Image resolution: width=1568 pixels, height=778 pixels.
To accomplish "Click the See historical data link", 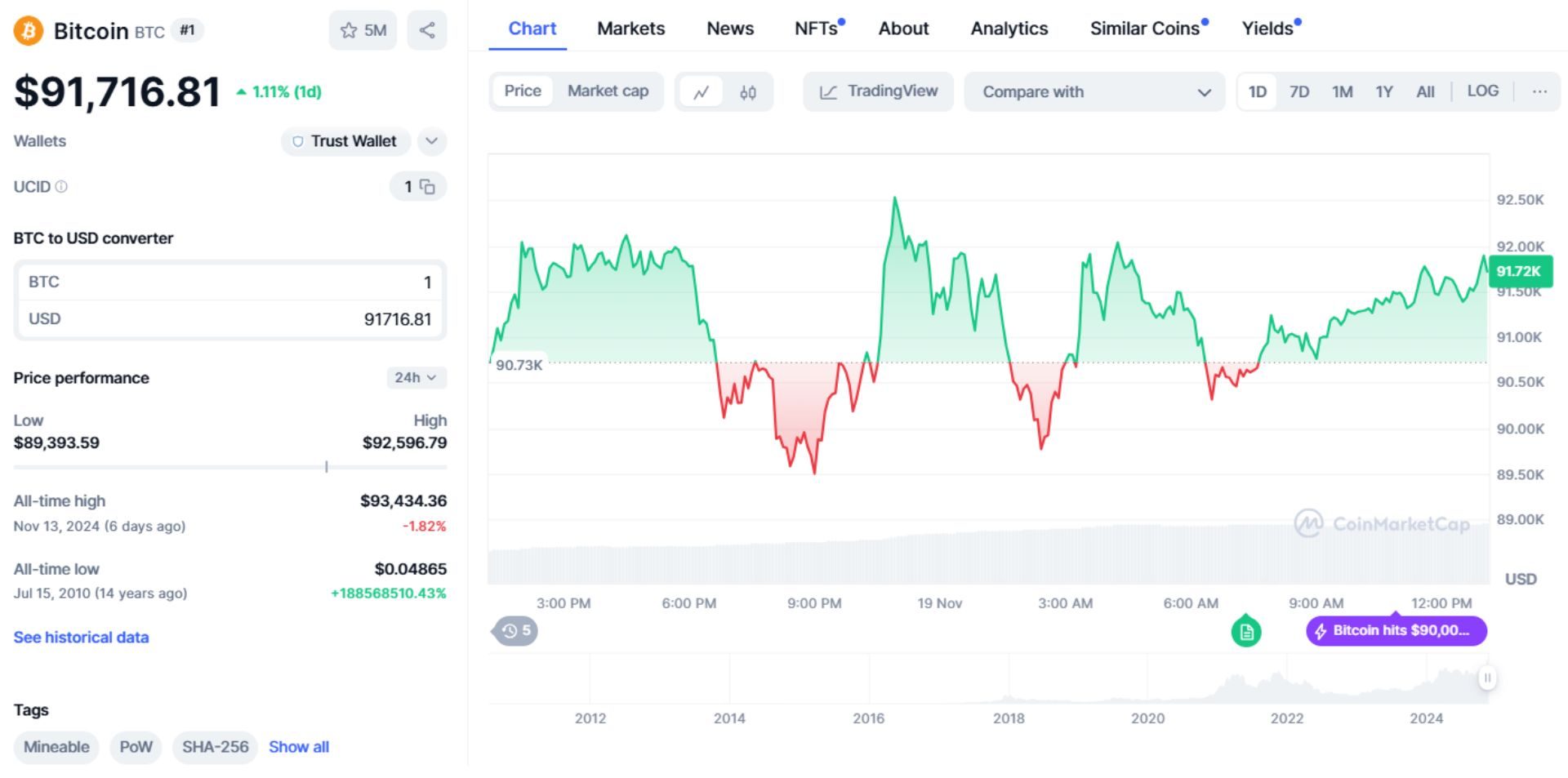I will pos(81,638).
